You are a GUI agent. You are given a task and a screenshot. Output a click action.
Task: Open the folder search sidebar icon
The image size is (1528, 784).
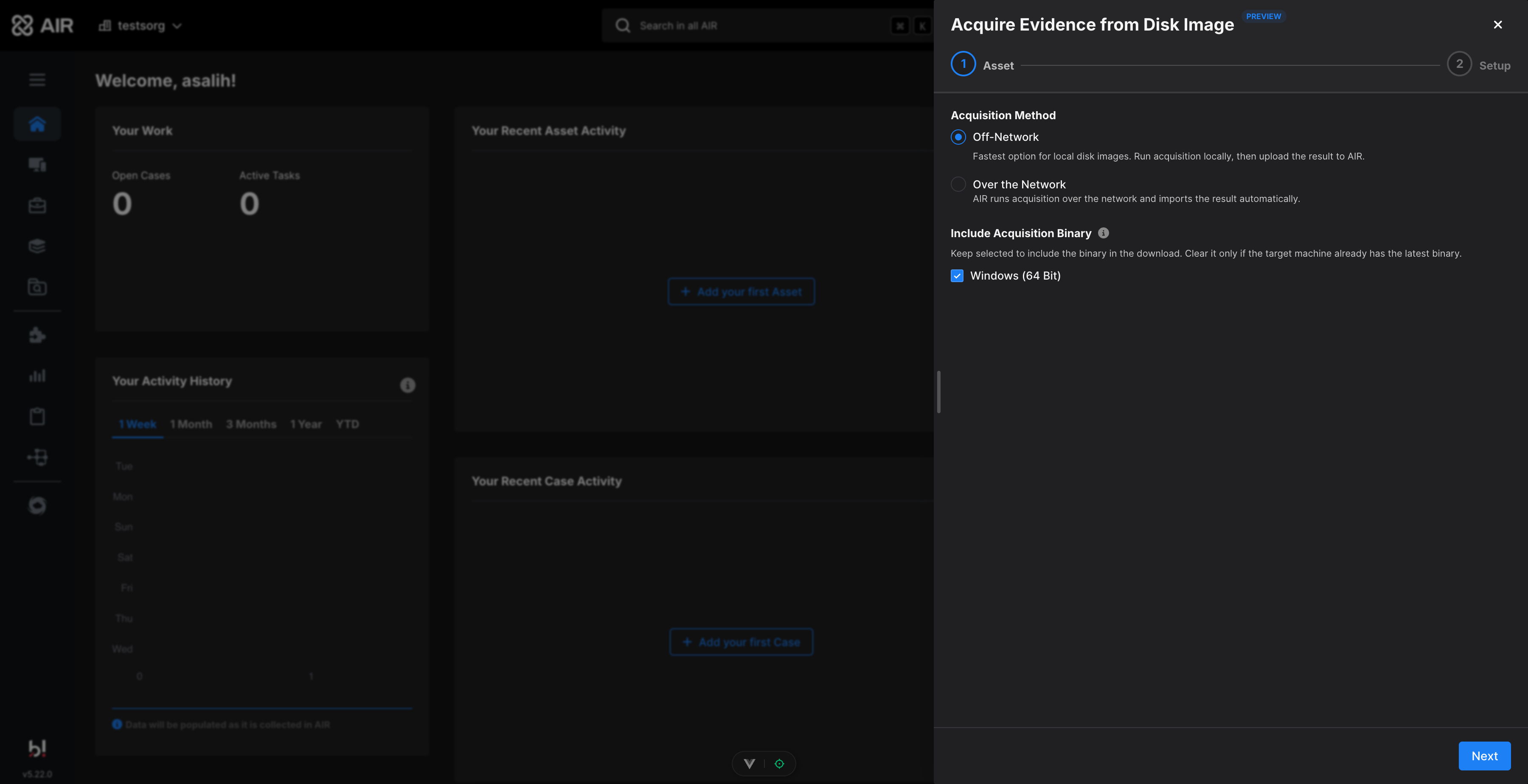click(37, 287)
